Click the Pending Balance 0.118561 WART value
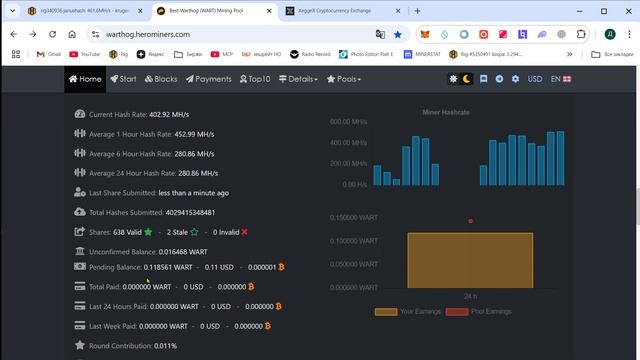Screen dimensions: 640x360 coord(168,267)
